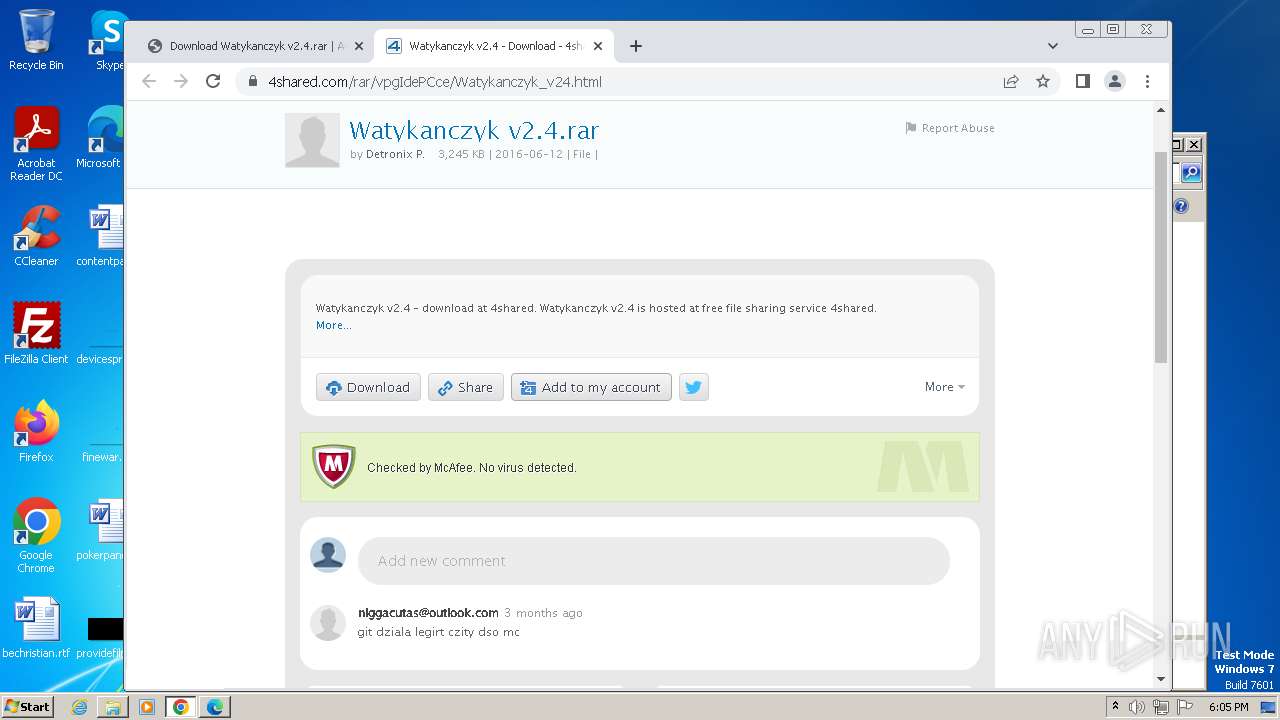Show hidden system tray icons
Image resolution: width=1280 pixels, height=720 pixels.
point(1115,707)
